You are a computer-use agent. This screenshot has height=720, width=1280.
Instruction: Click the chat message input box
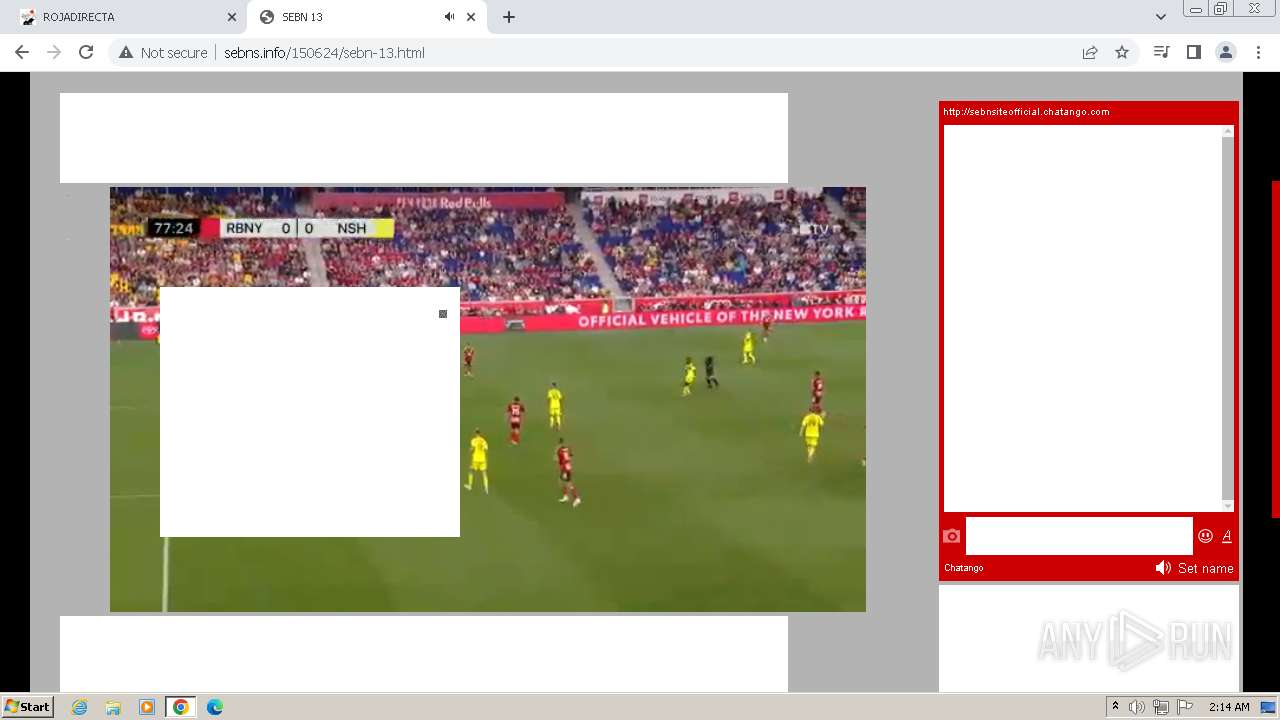coord(1079,536)
